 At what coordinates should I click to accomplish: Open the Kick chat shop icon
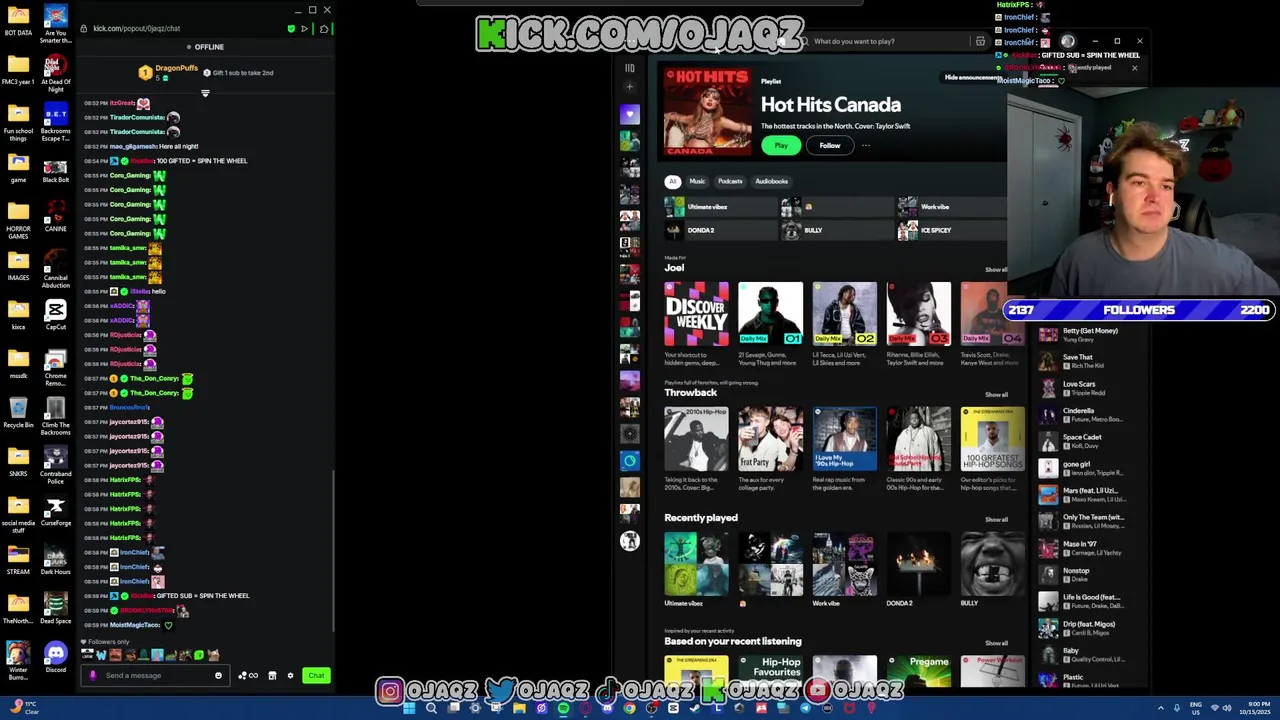tap(272, 675)
